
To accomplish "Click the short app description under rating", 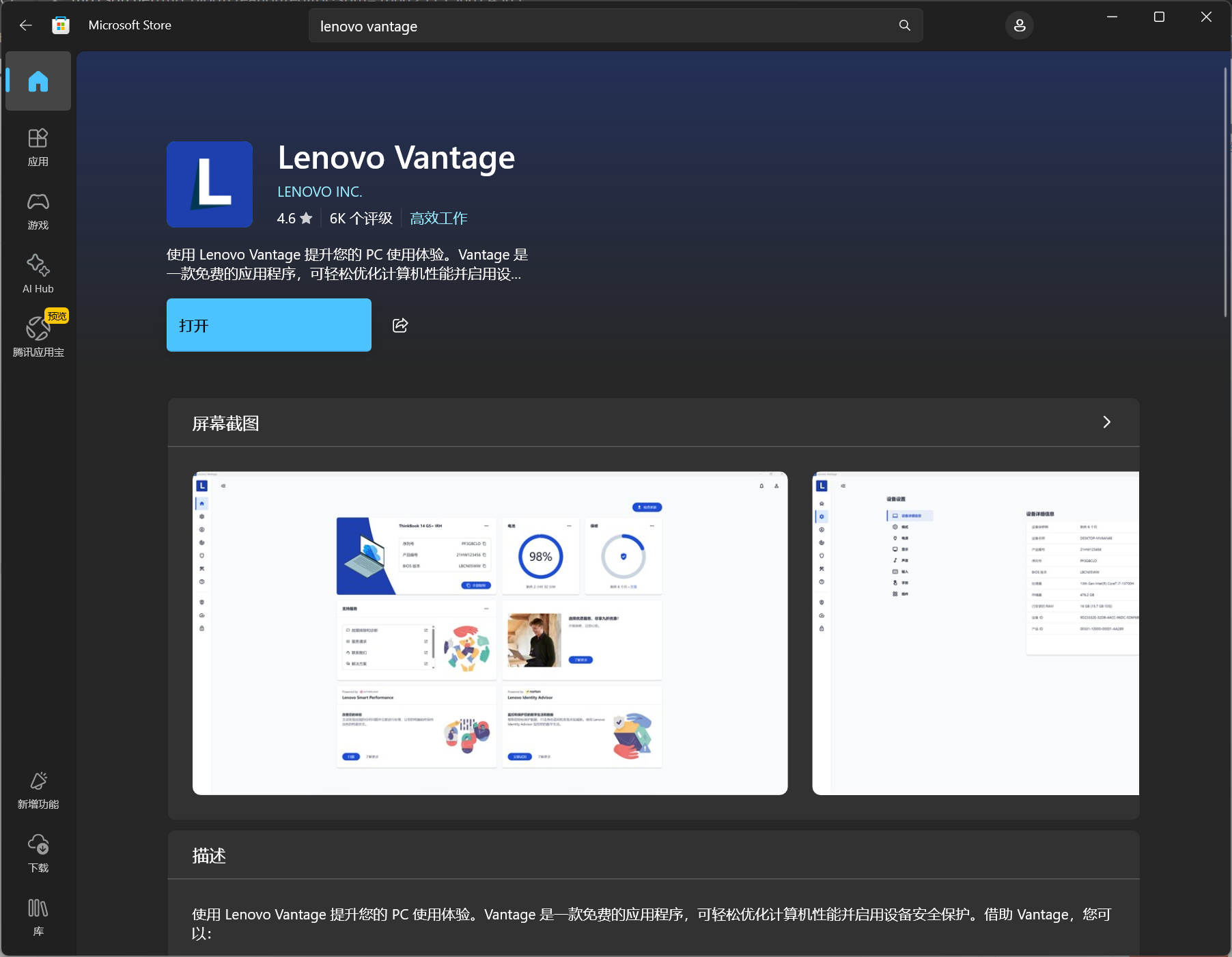I will pyautogui.click(x=347, y=264).
